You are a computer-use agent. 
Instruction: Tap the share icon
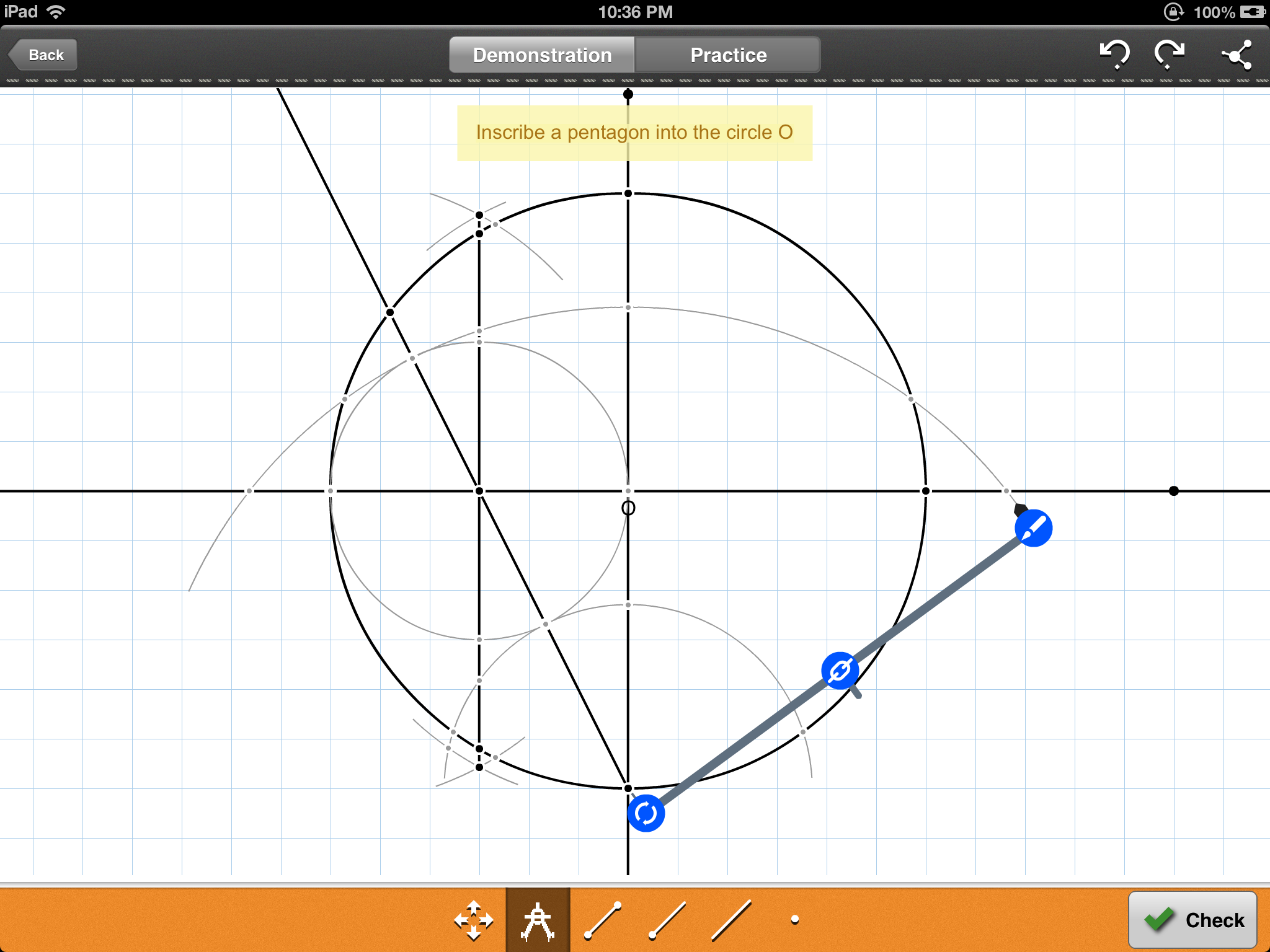pyautogui.click(x=1237, y=56)
